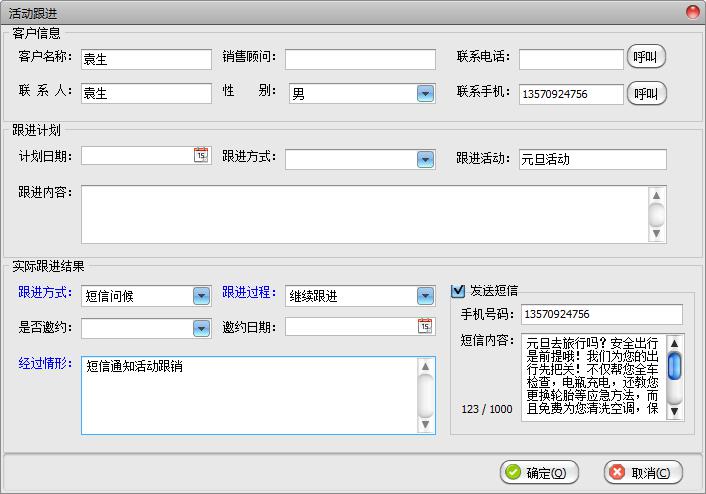Click 呼叫 button next to 联系电话
This screenshot has height=494, width=706.
(646, 57)
